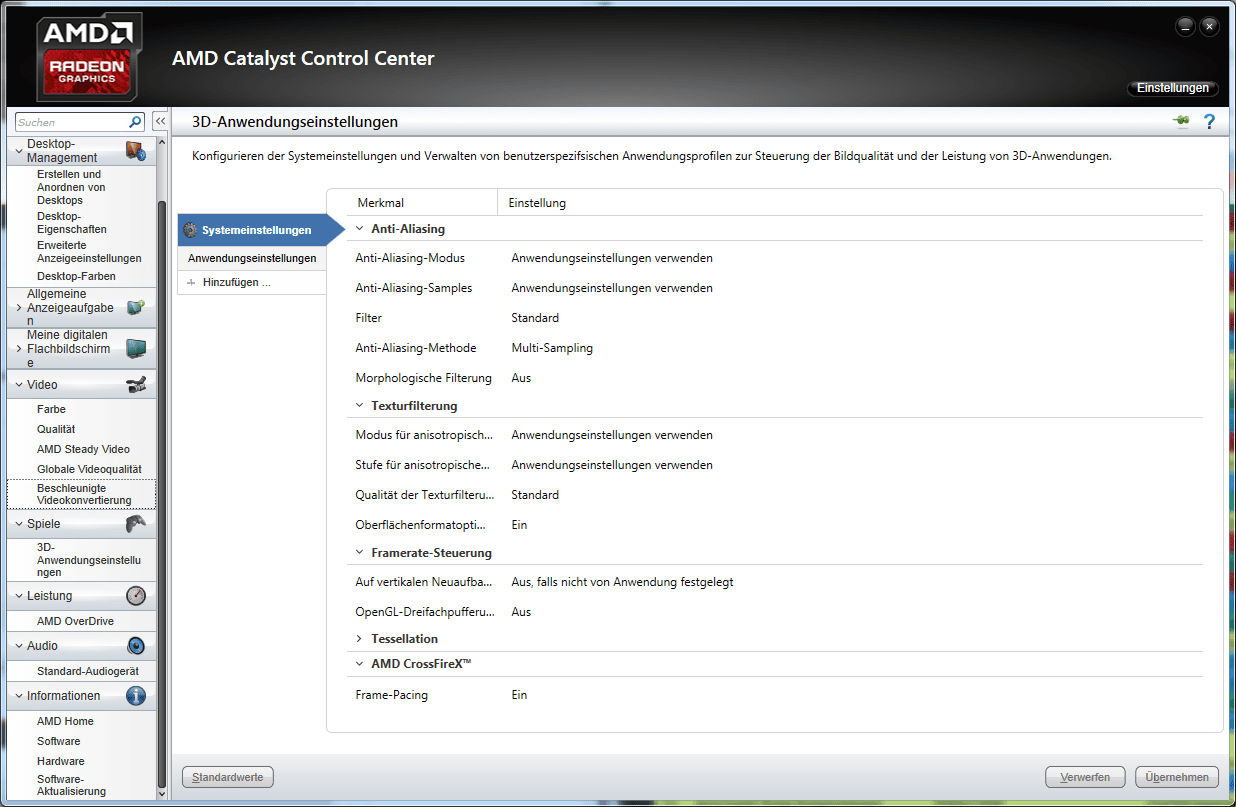The image size is (1236, 807).
Task: Select the Anwendungseinstellungen tab
Action: tap(252, 258)
